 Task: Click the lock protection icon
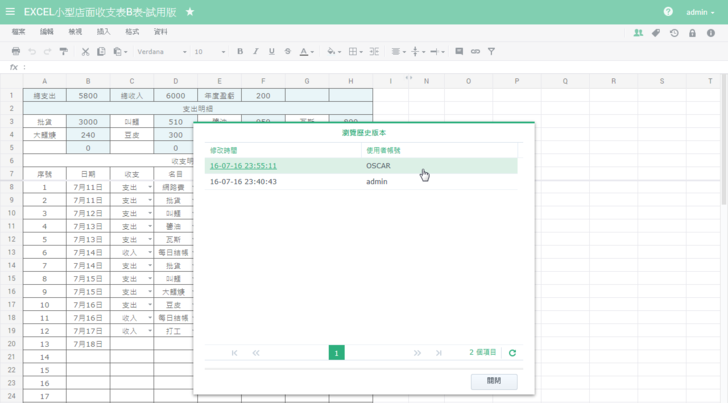click(692, 32)
